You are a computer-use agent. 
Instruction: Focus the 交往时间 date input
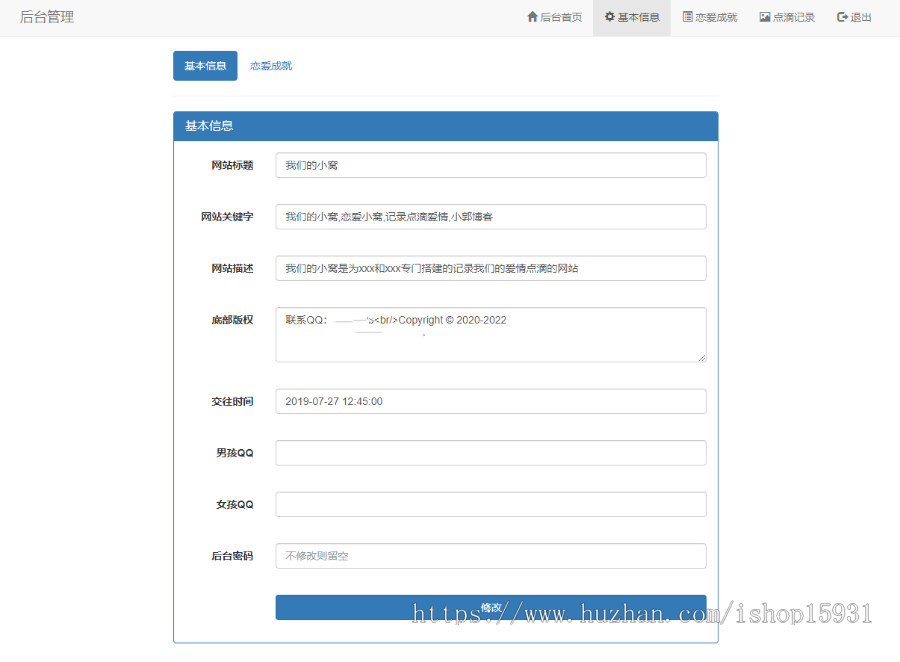[x=491, y=401]
